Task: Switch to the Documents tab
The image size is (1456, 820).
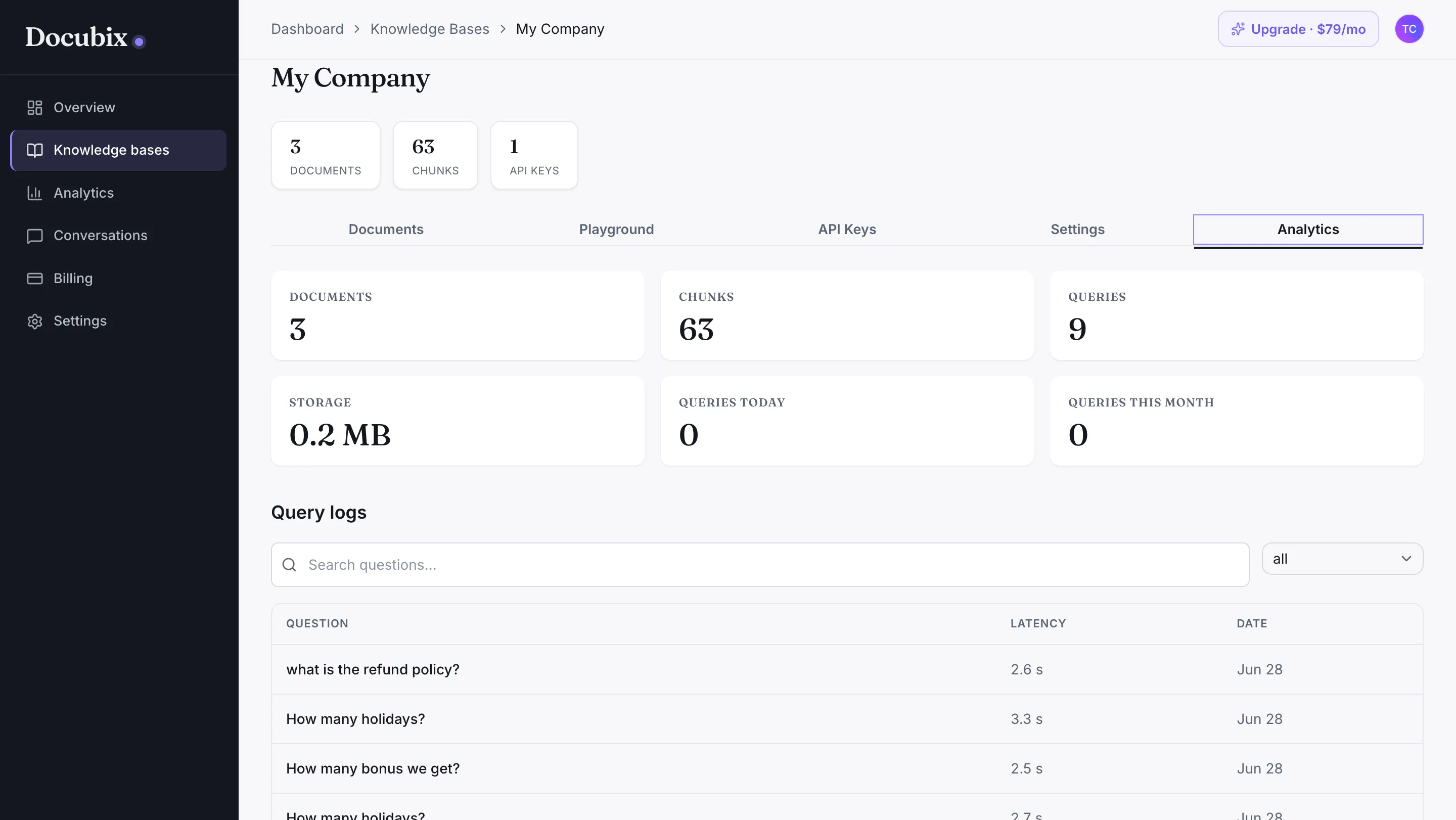Action: pyautogui.click(x=386, y=230)
